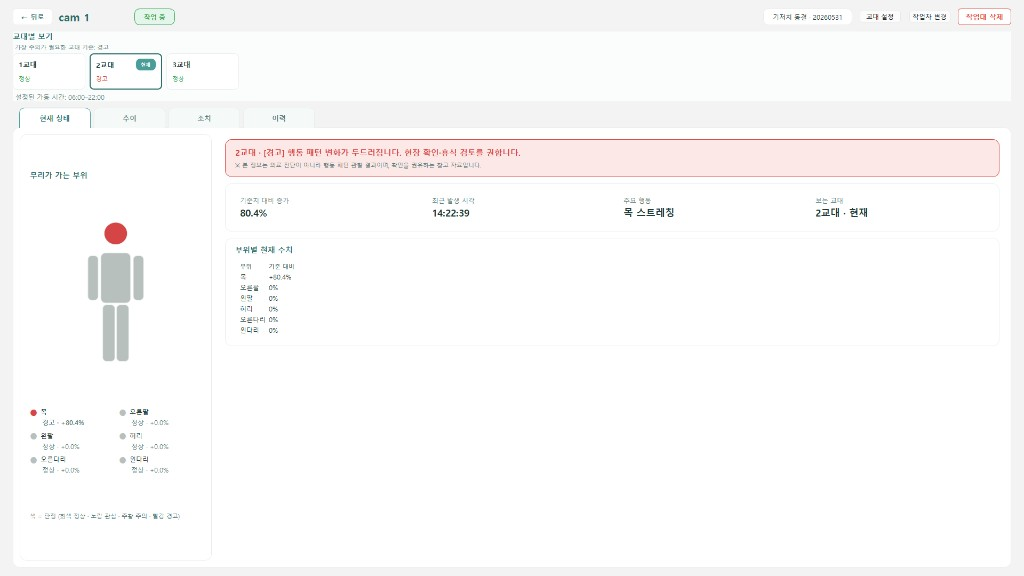Click the gray legend dot beside 왼다리
The height and width of the screenshot is (576, 1024).
click(123, 460)
